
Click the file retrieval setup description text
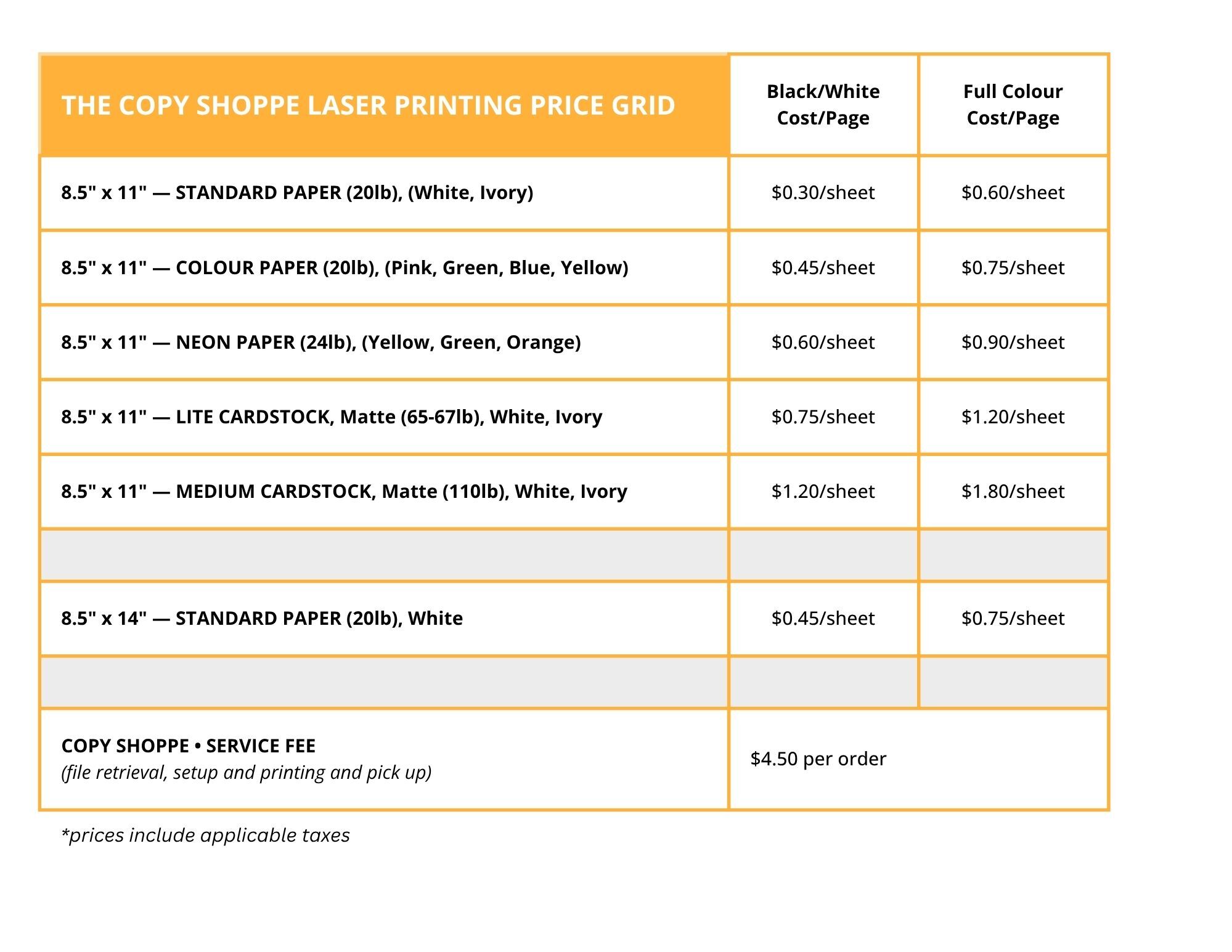click(246, 773)
